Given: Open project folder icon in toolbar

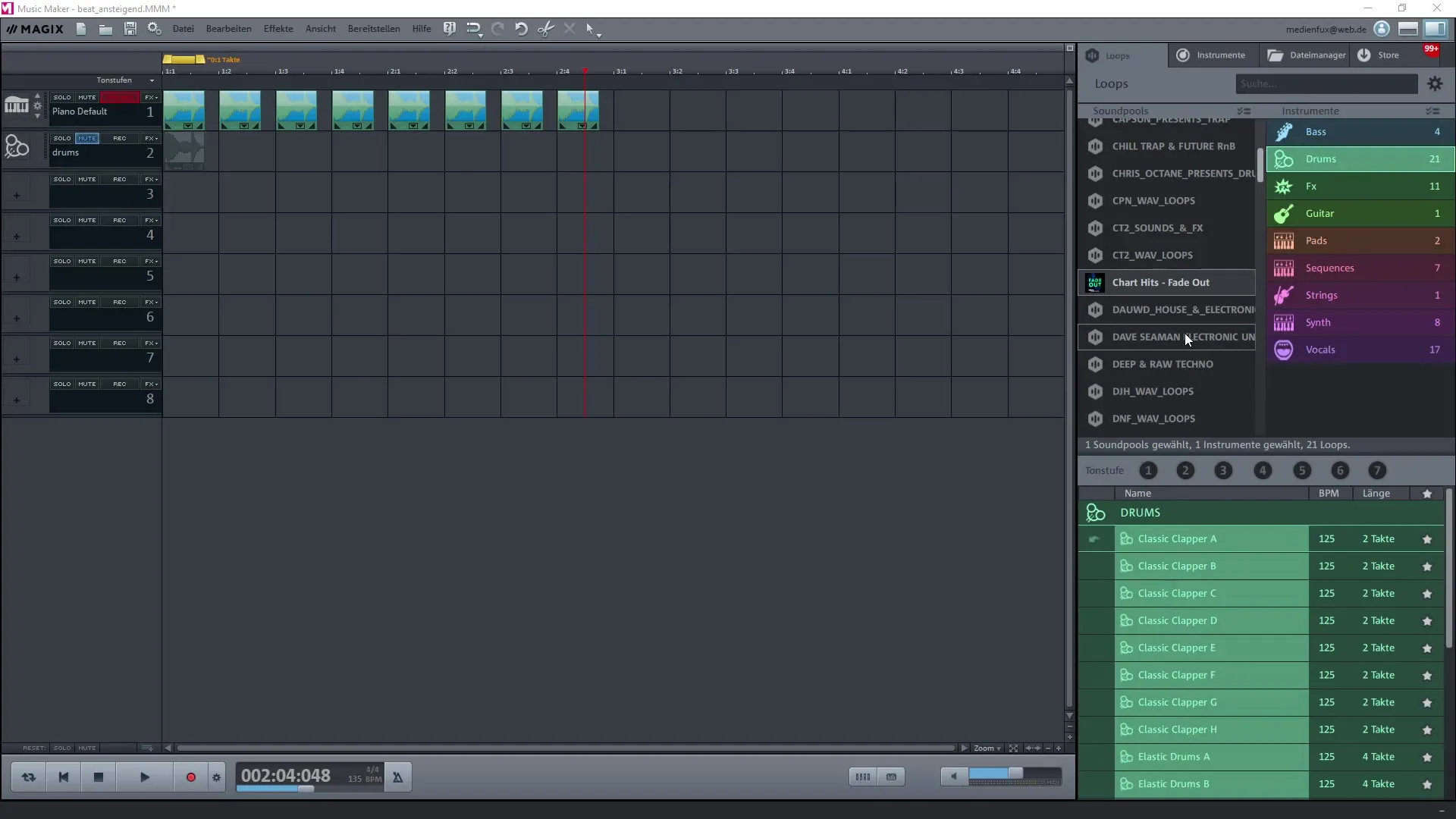Looking at the screenshot, I should [105, 29].
